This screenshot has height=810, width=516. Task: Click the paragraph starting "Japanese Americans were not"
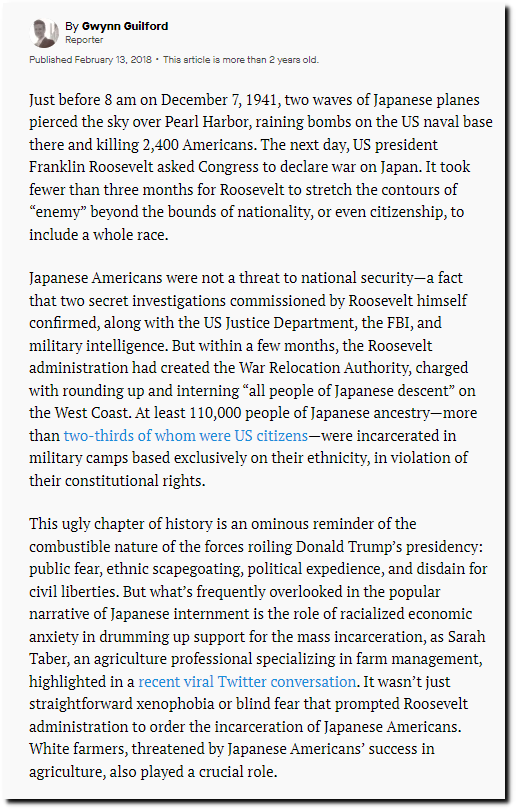coord(253,379)
